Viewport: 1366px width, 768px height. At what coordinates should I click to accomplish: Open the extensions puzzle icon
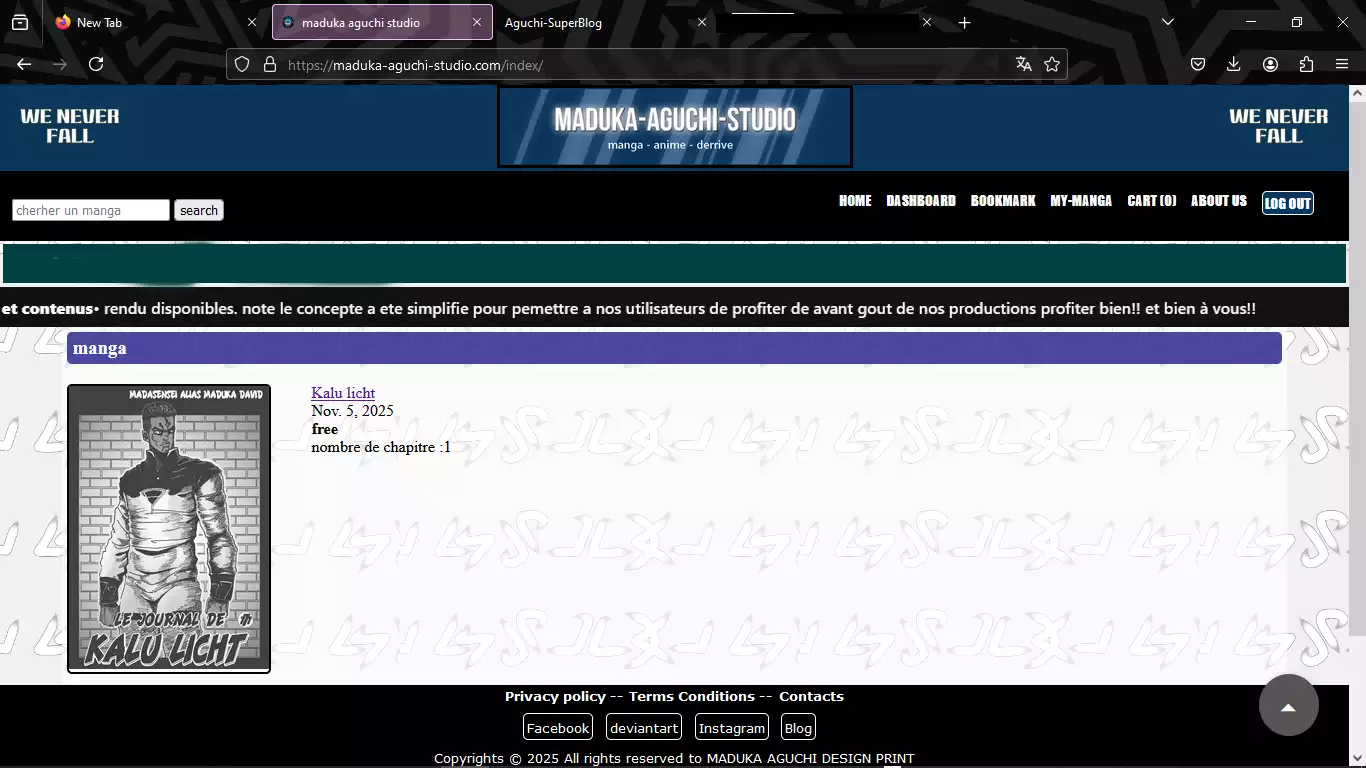tap(1306, 64)
